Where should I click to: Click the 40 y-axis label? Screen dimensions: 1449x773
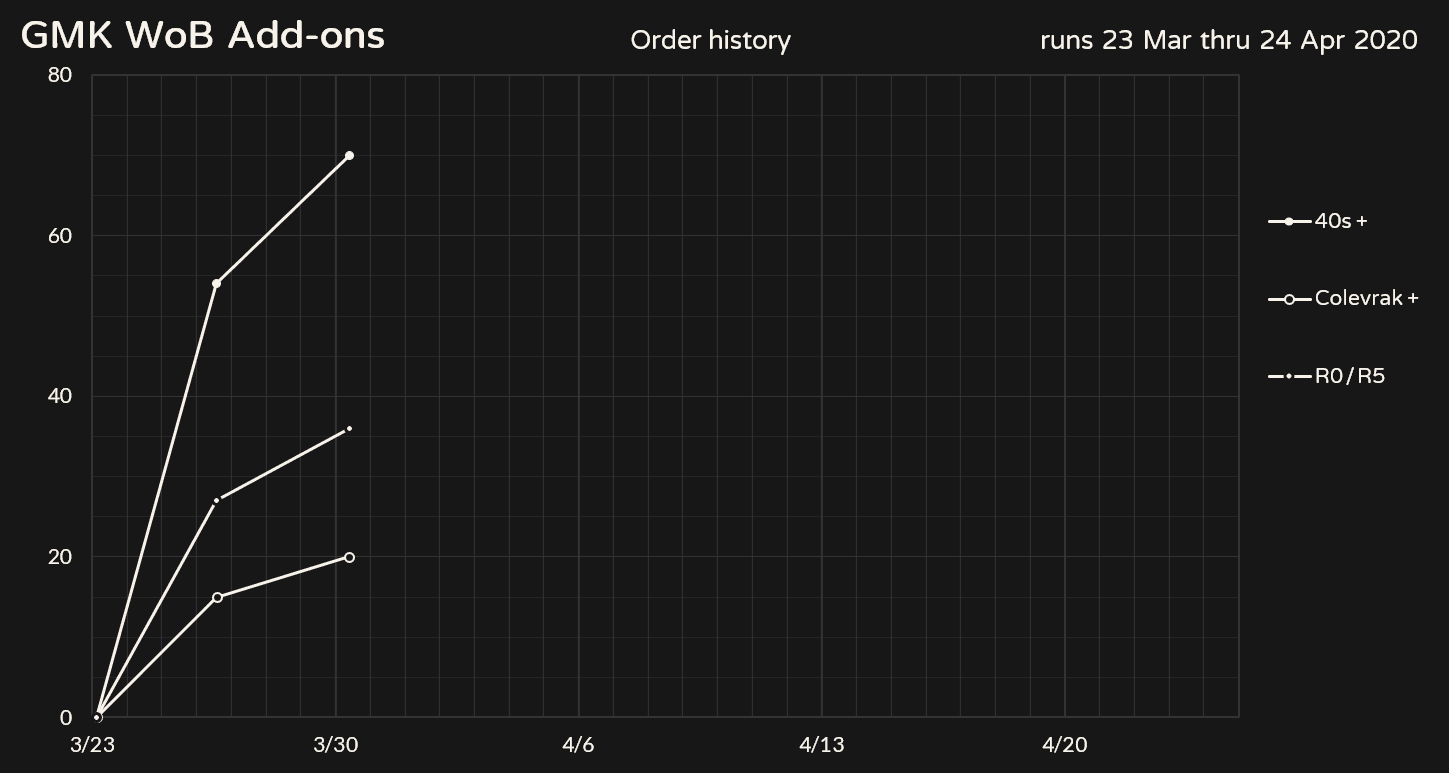click(60, 396)
